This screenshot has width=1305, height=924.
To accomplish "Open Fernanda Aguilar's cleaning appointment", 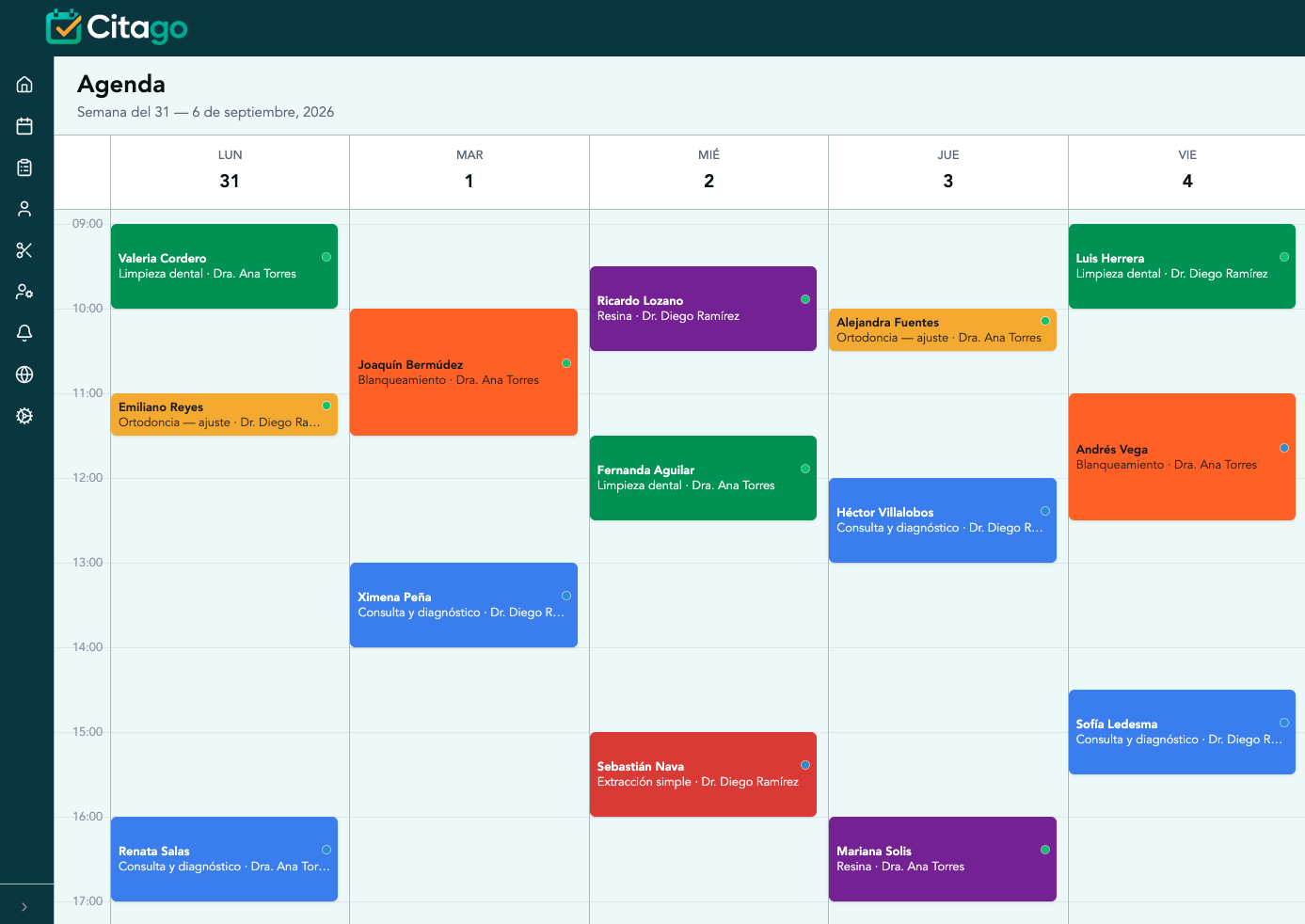I will (703, 478).
